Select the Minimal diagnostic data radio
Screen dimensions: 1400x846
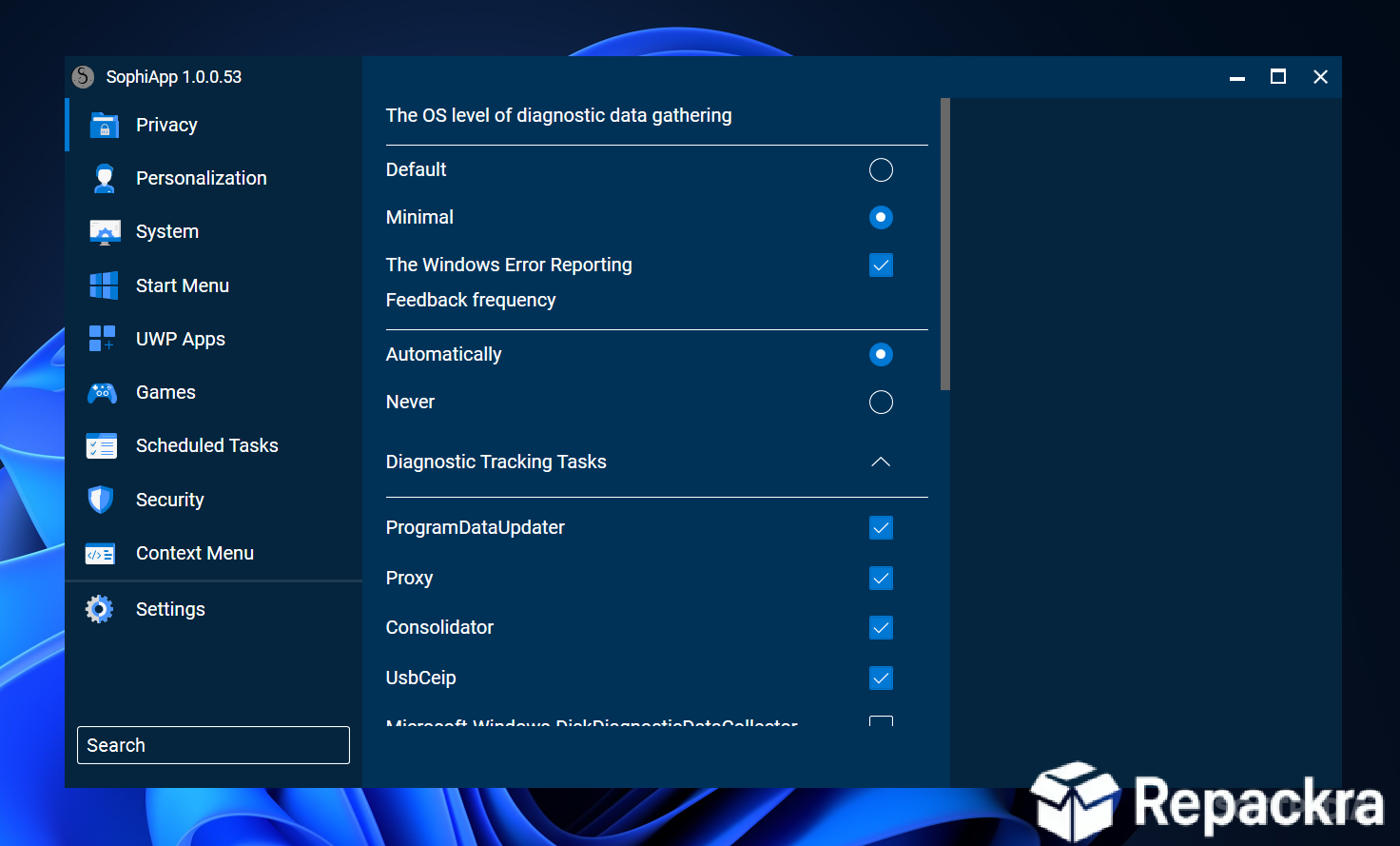click(x=882, y=218)
